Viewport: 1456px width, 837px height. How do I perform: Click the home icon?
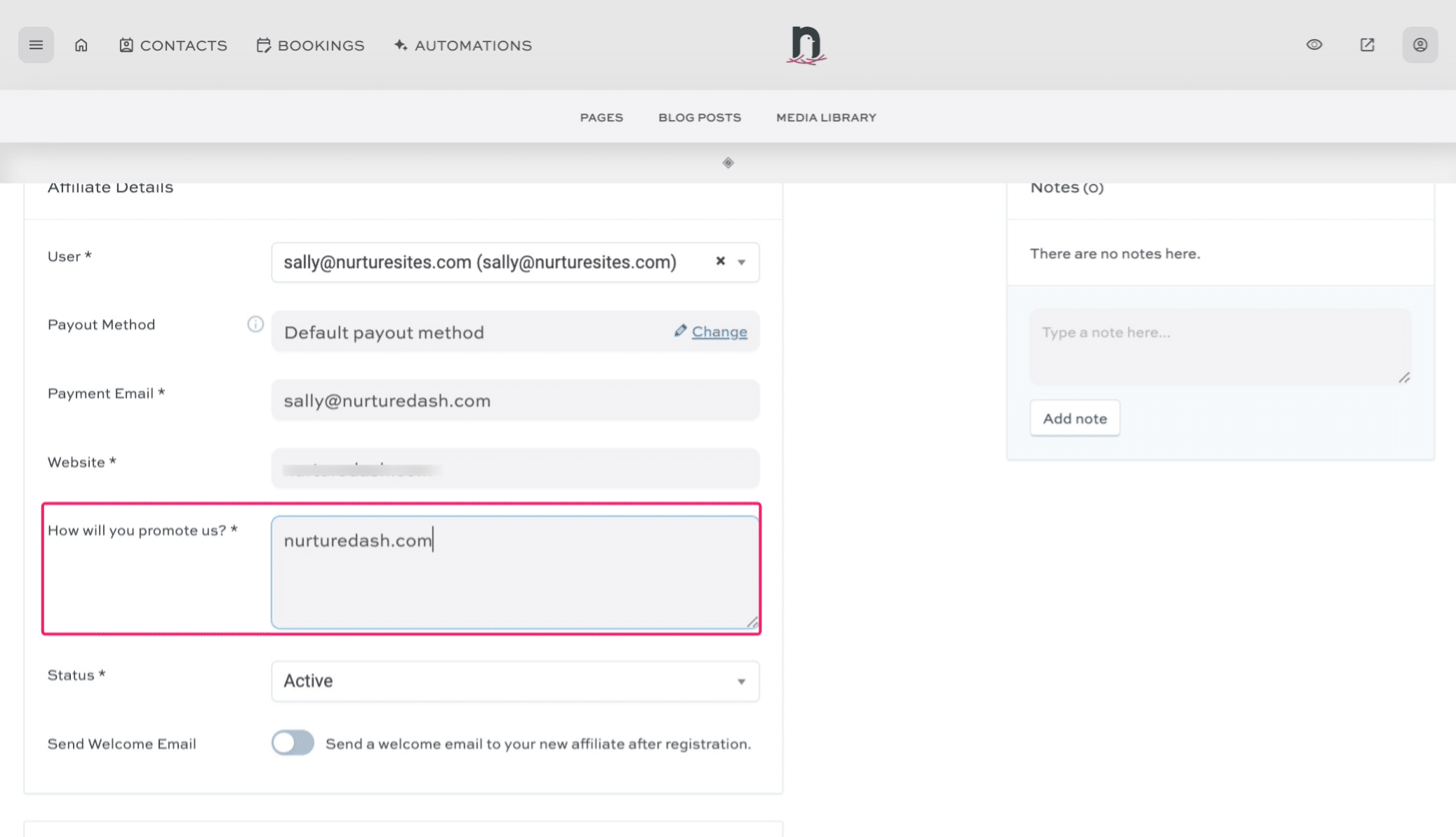(x=81, y=45)
